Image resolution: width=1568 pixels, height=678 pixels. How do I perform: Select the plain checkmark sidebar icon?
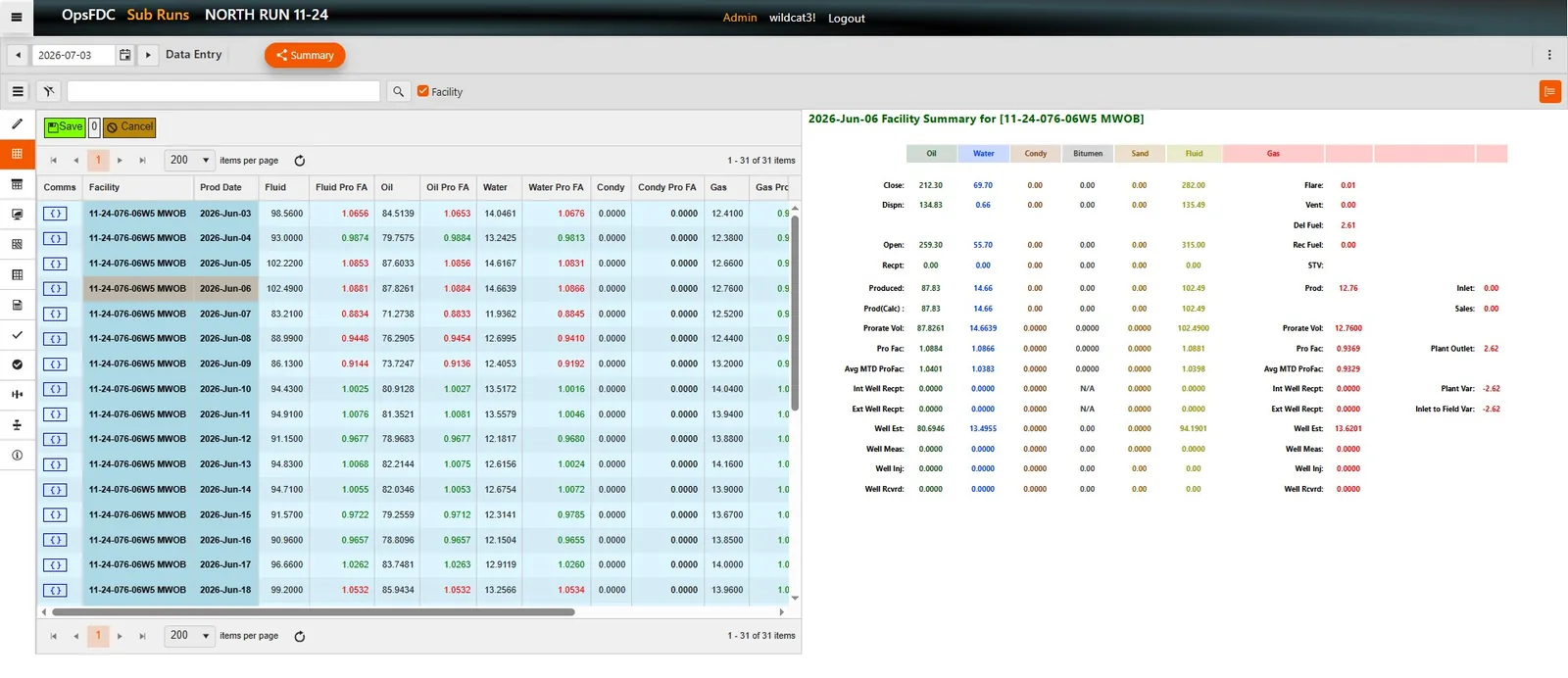pos(17,334)
